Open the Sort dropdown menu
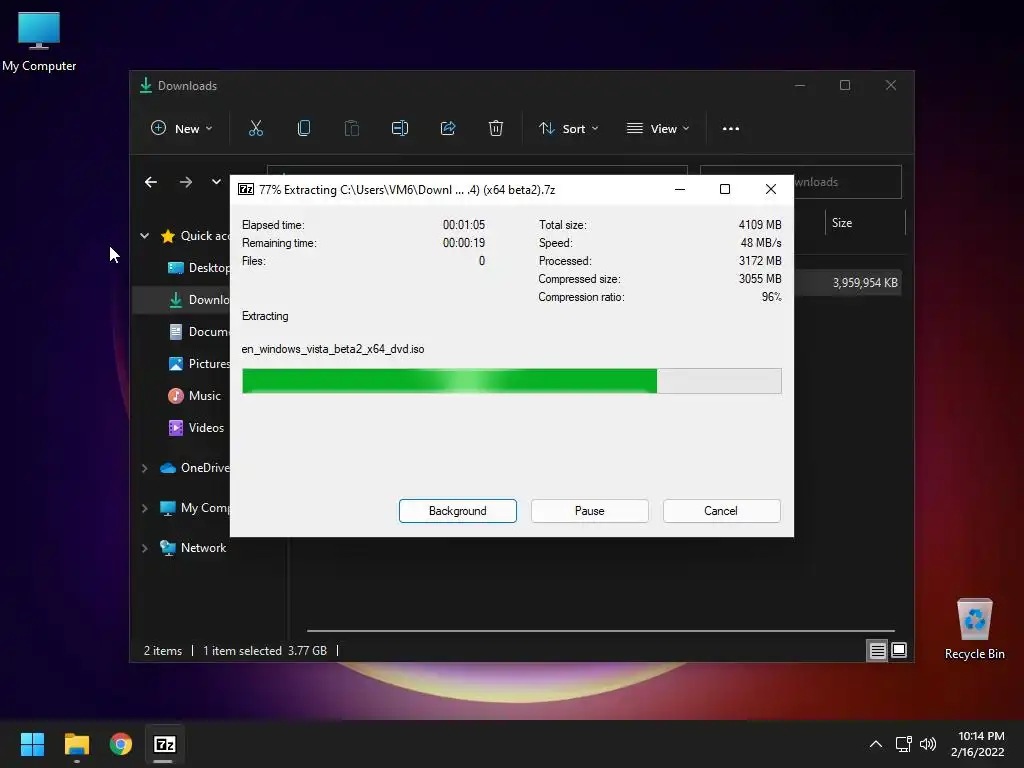The height and width of the screenshot is (768, 1024). (x=568, y=129)
